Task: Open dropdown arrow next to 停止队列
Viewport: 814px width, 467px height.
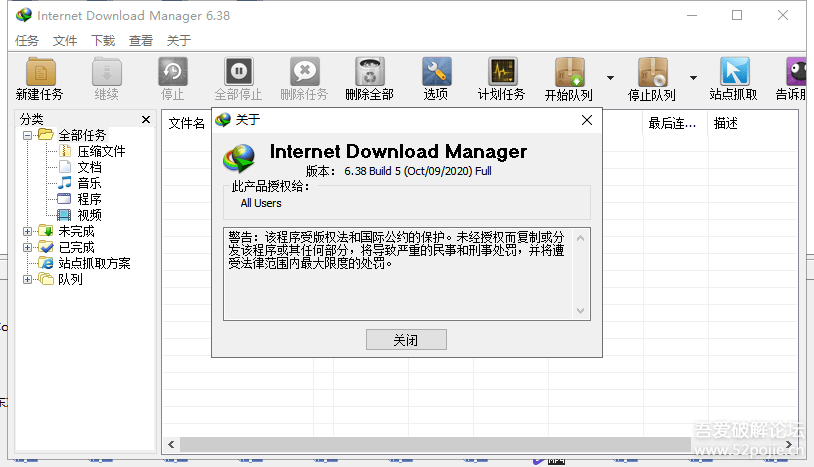Action: (x=693, y=78)
